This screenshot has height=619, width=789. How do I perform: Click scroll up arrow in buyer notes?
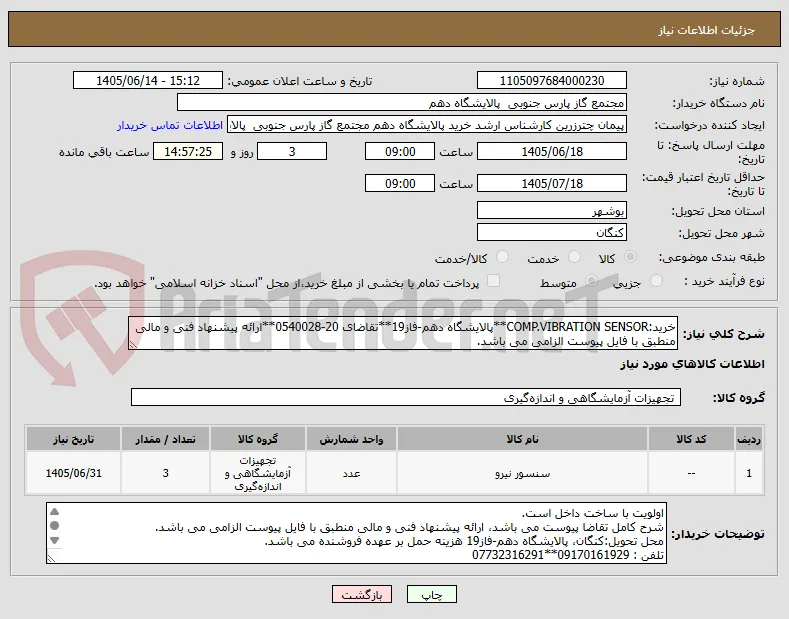coord(55,512)
